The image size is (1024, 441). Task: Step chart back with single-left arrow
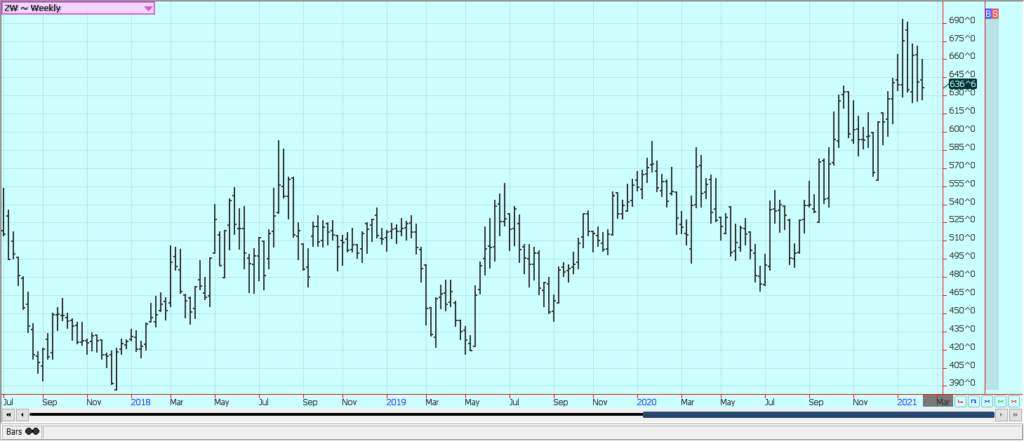pyautogui.click(x=22, y=414)
